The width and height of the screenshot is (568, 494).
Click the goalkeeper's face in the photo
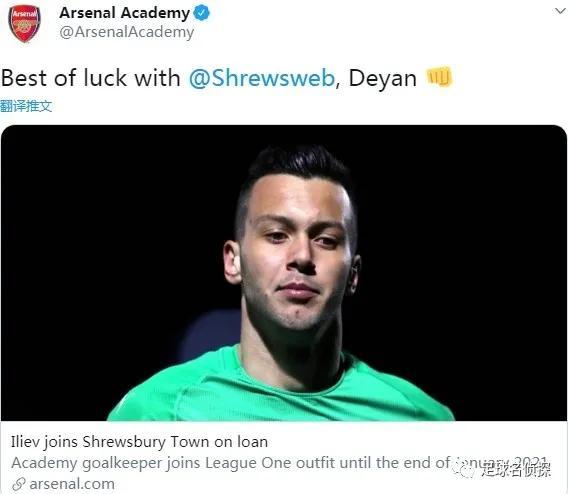pos(293,254)
